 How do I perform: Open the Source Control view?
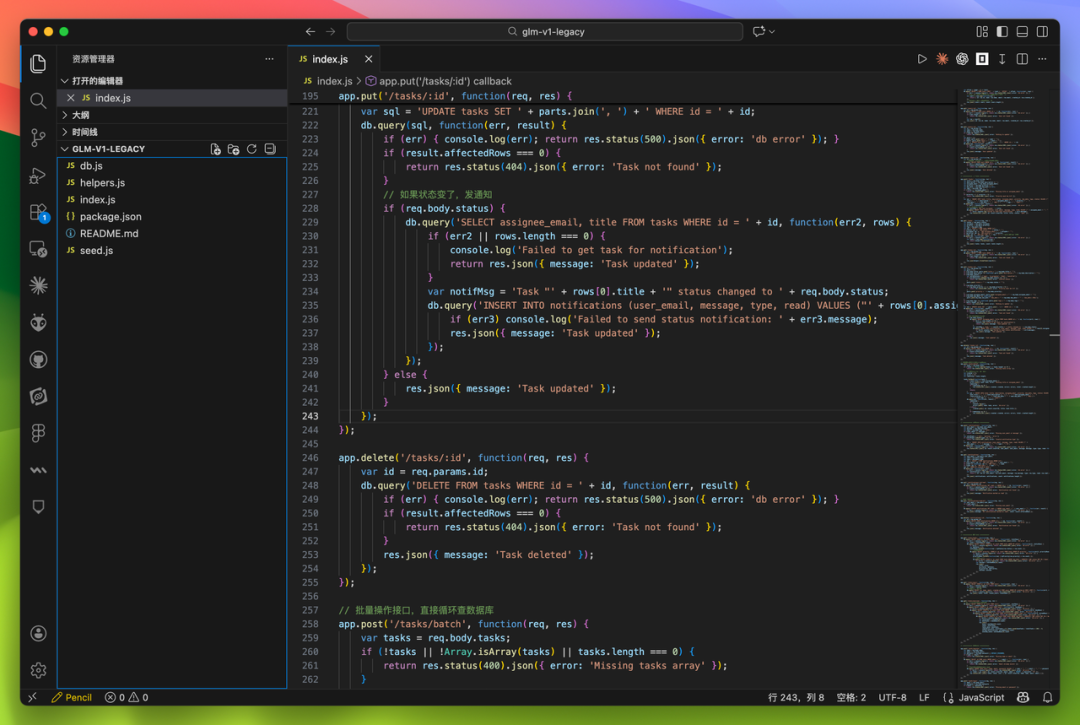pos(39,138)
